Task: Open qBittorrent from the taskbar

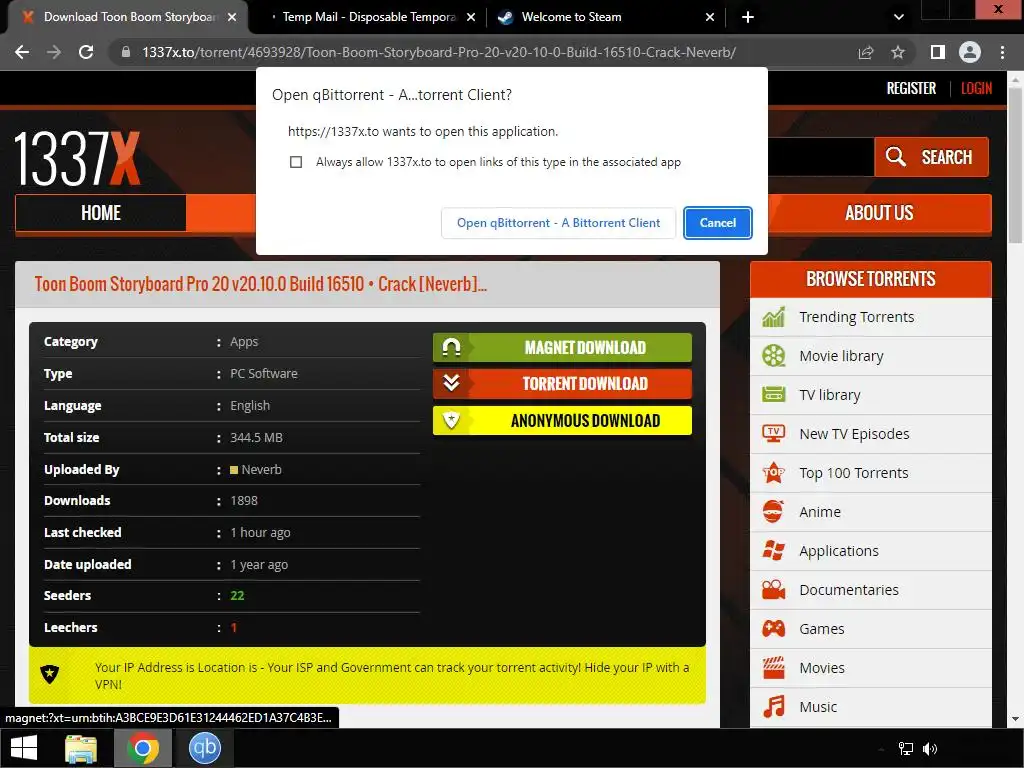Action: click(204, 748)
